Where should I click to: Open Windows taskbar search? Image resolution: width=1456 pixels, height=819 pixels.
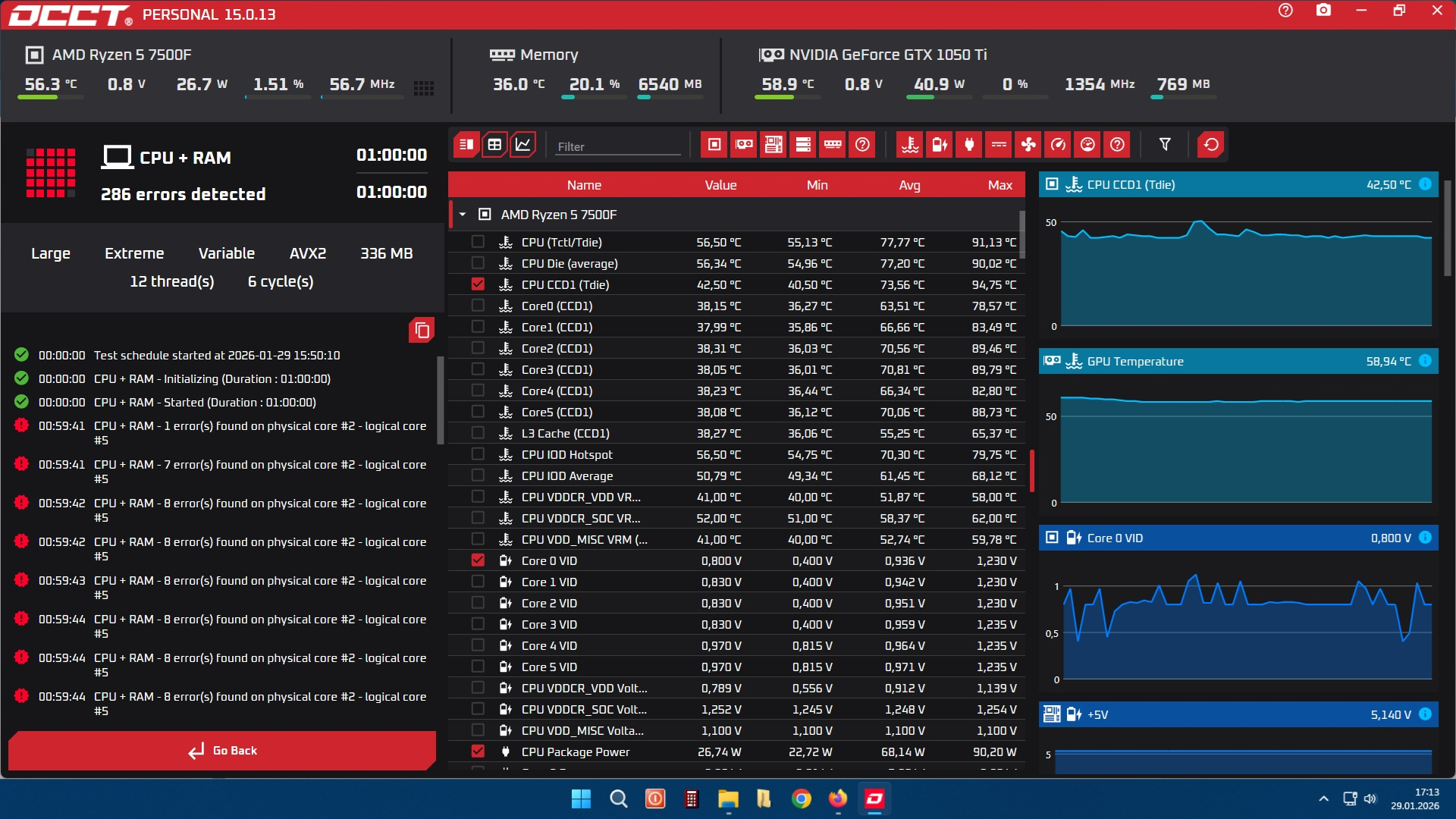(618, 799)
